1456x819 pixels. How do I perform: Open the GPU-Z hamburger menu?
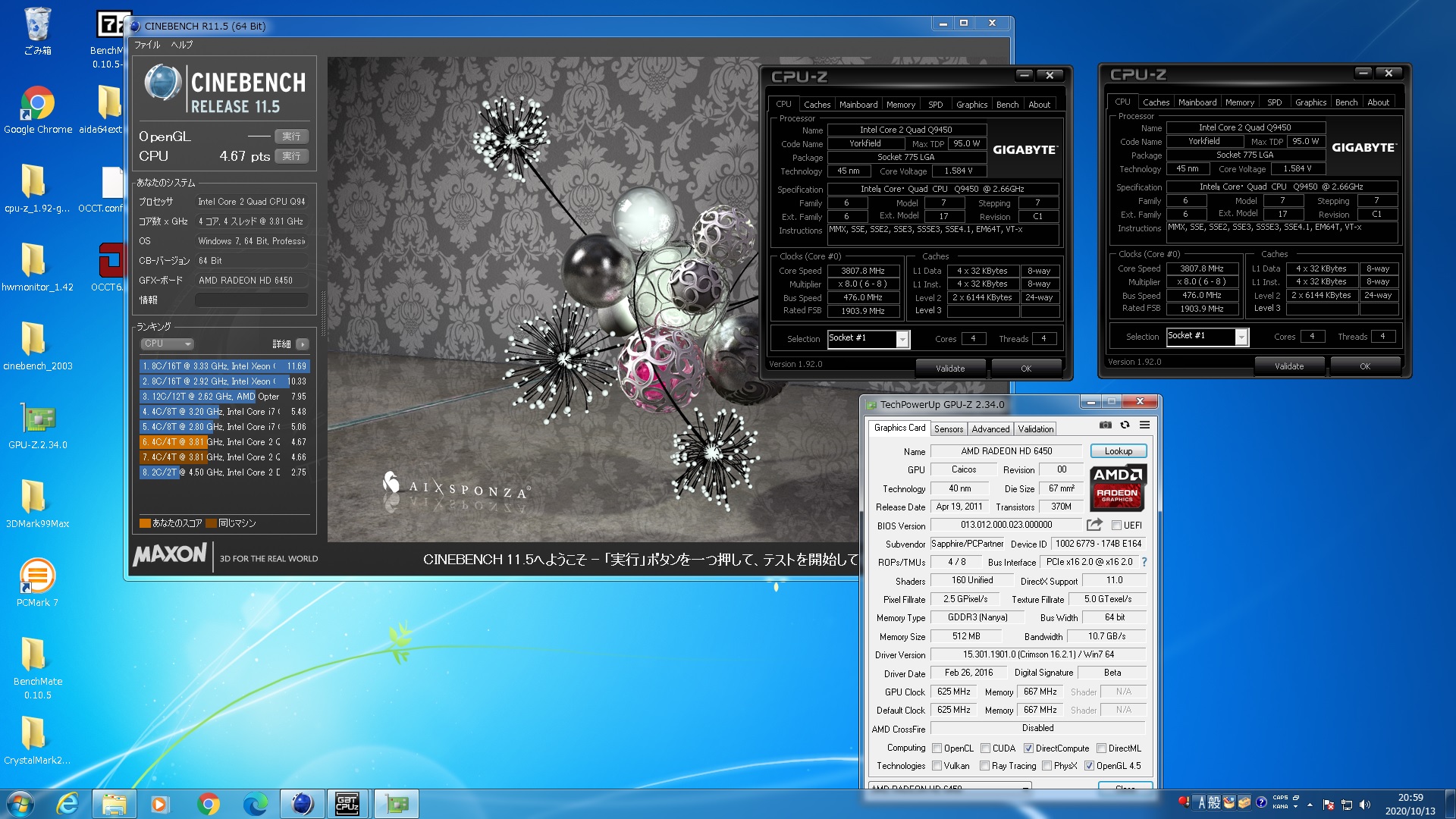click(x=1144, y=425)
